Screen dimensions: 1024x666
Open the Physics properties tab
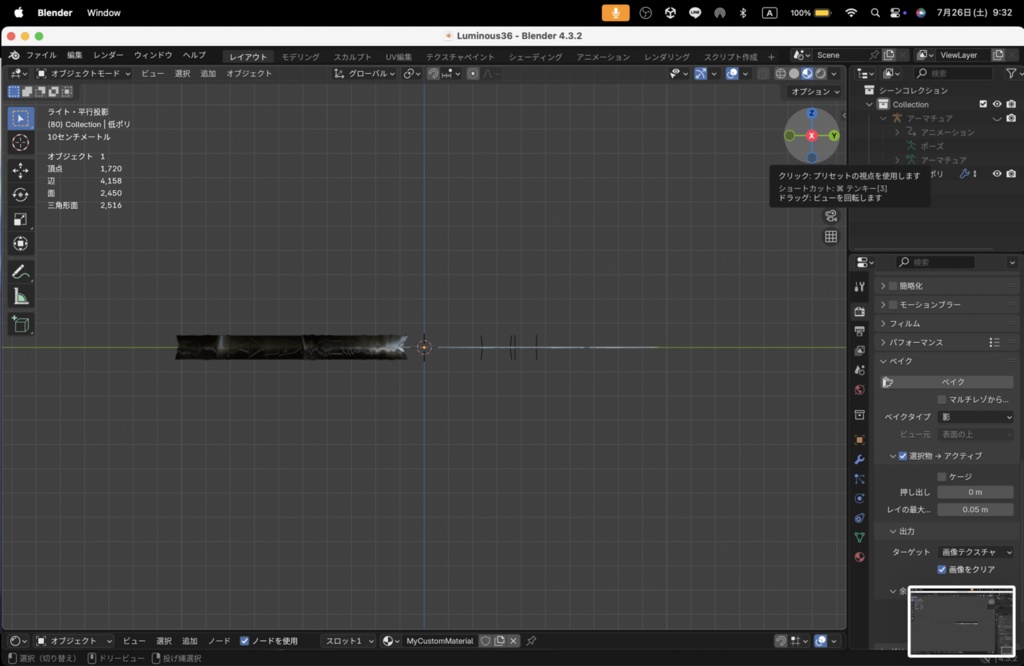tap(859, 498)
